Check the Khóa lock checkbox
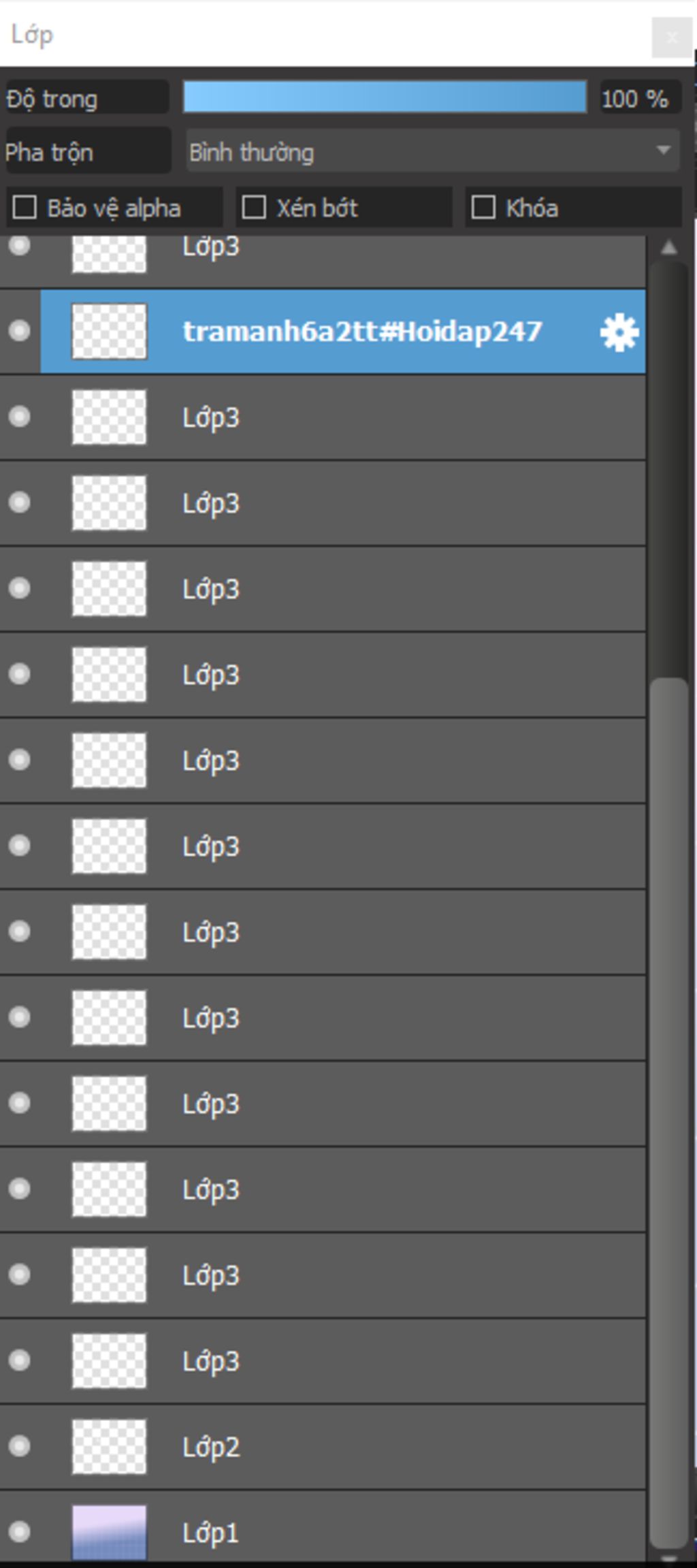The height and width of the screenshot is (1568, 697). pos(483,208)
